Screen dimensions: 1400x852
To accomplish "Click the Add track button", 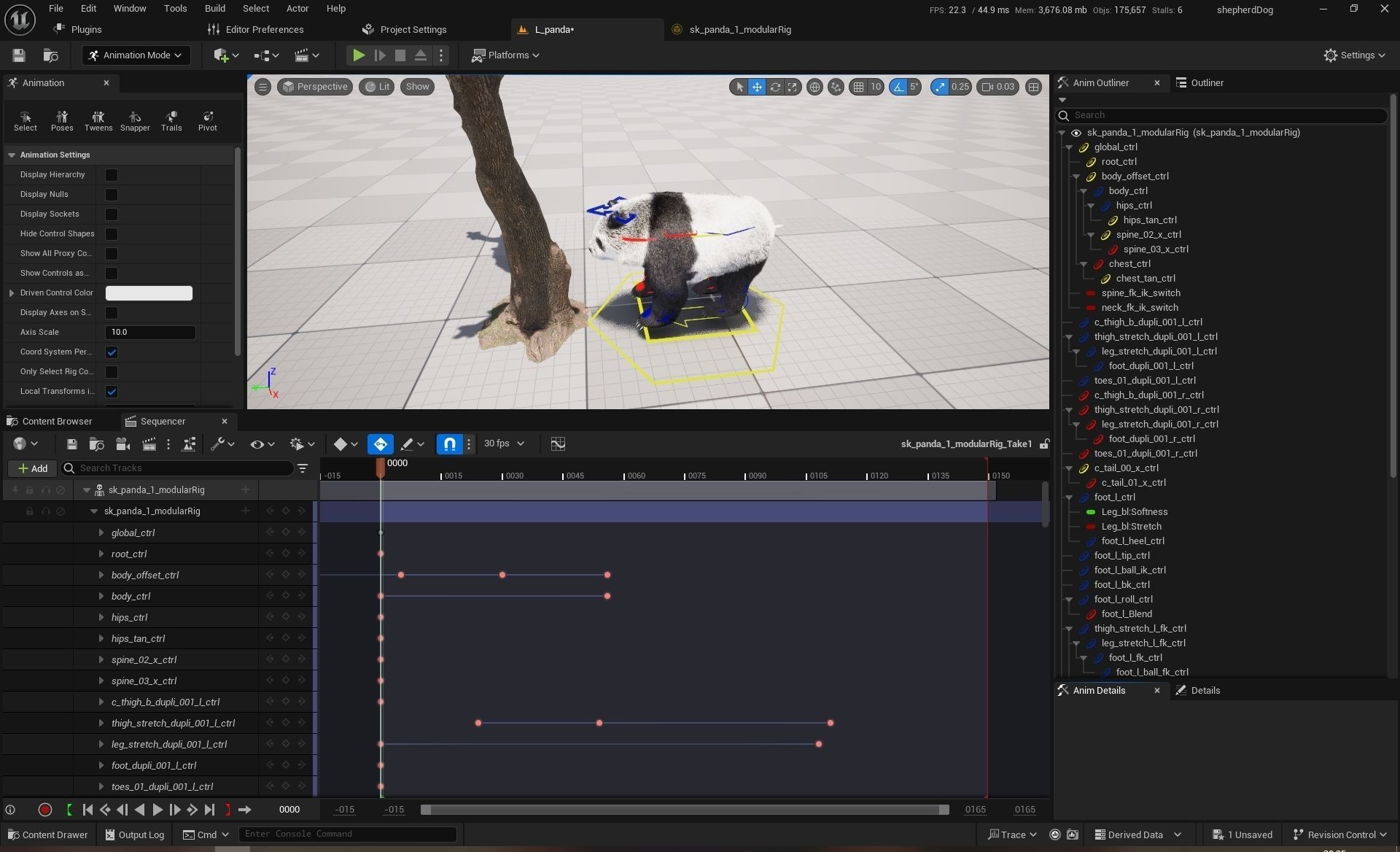I will coord(33,468).
